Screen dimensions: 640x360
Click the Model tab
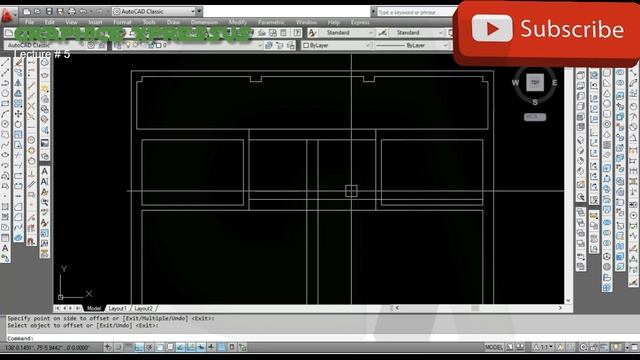[94, 309]
